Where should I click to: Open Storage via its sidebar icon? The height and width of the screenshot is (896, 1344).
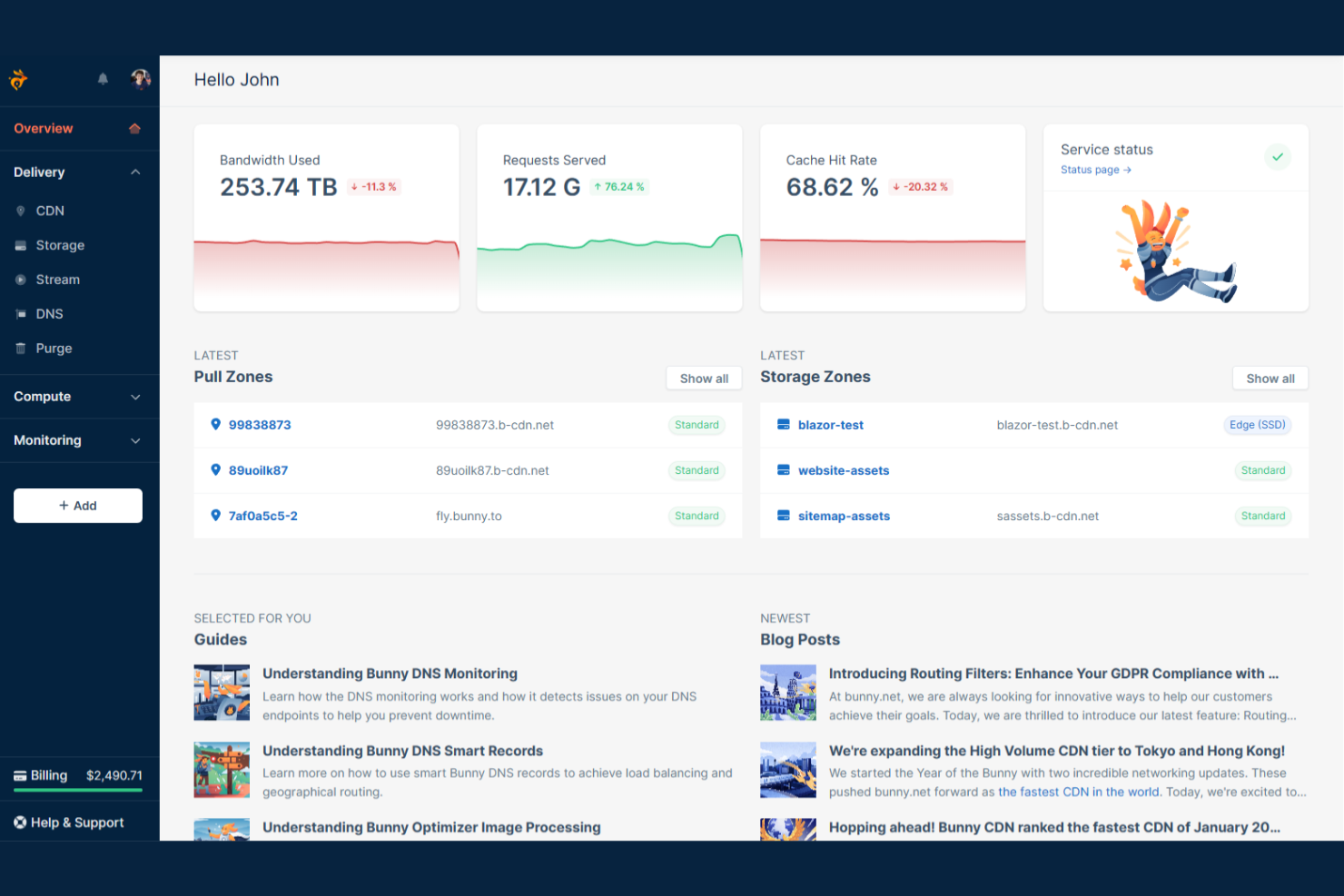coord(20,245)
